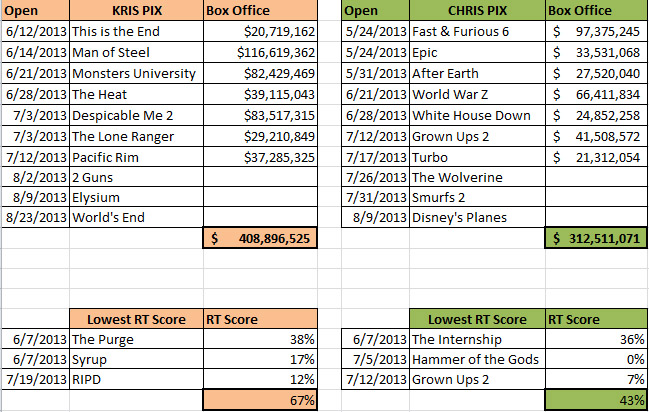Viewport: 649px width, 412px height.
Task: Select The Heat title cell
Action: point(137,95)
